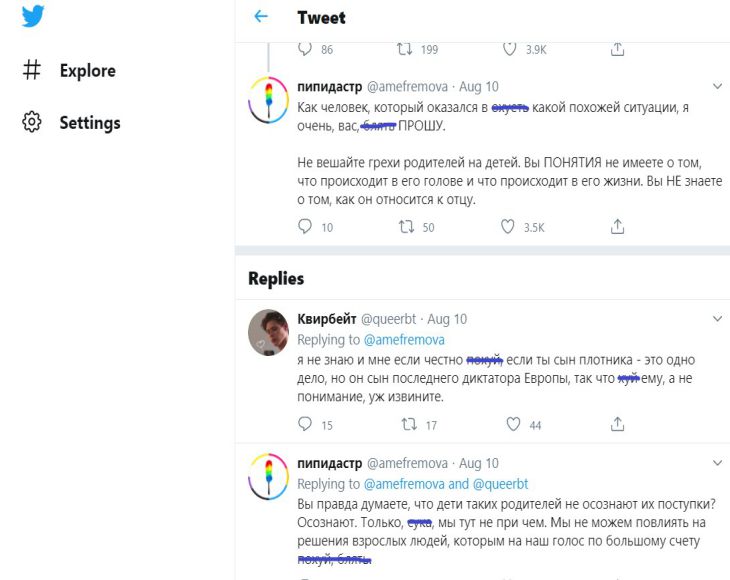The height and width of the screenshot is (580, 730).
Task: Click the @amefremova link under Квирбейт's reply
Action: click(x=398, y=340)
